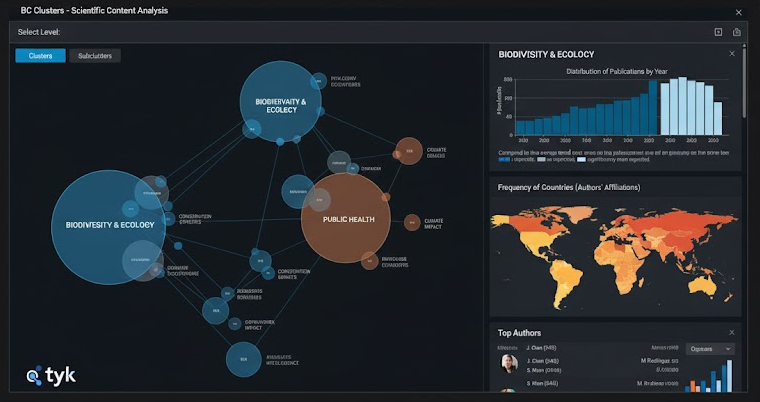
Task: Select the large orange Public Health cluster
Action: [x=345, y=219]
